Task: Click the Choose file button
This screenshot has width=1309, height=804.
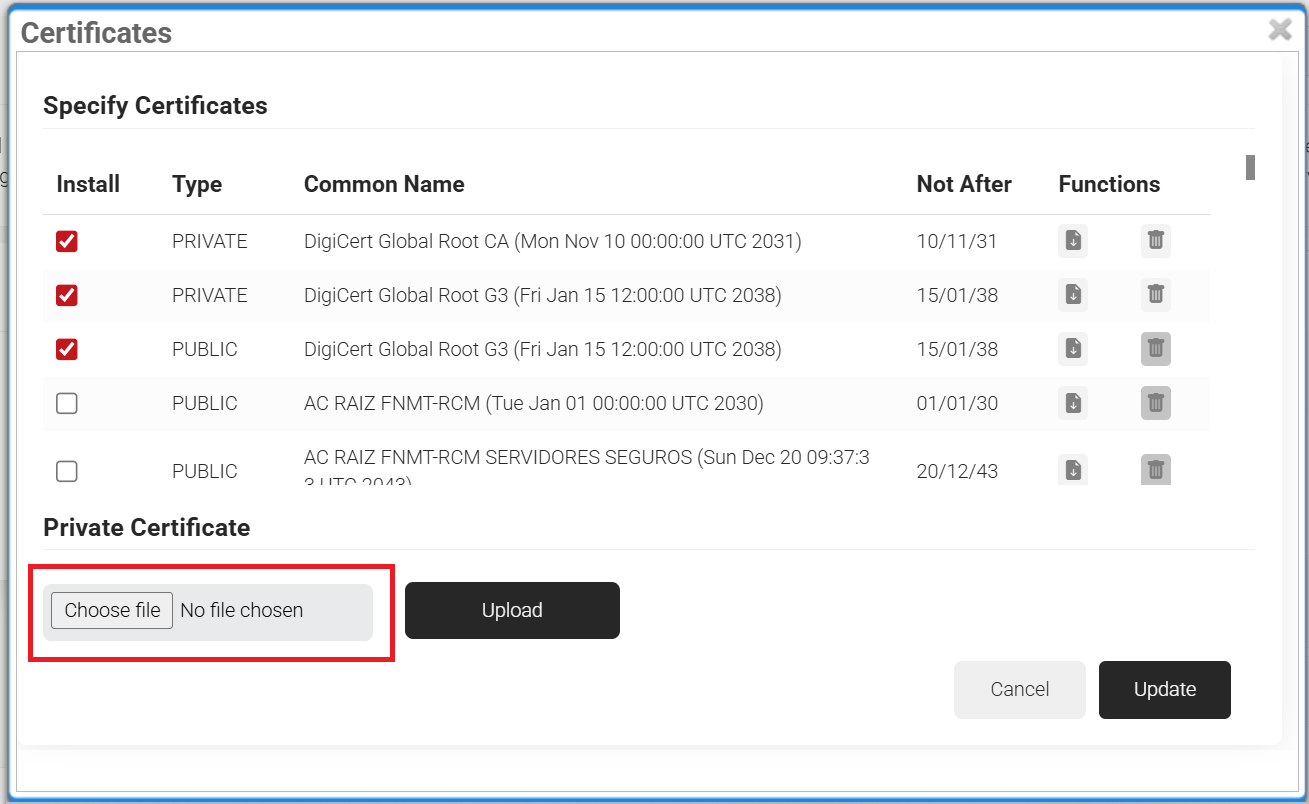Action: pos(112,610)
